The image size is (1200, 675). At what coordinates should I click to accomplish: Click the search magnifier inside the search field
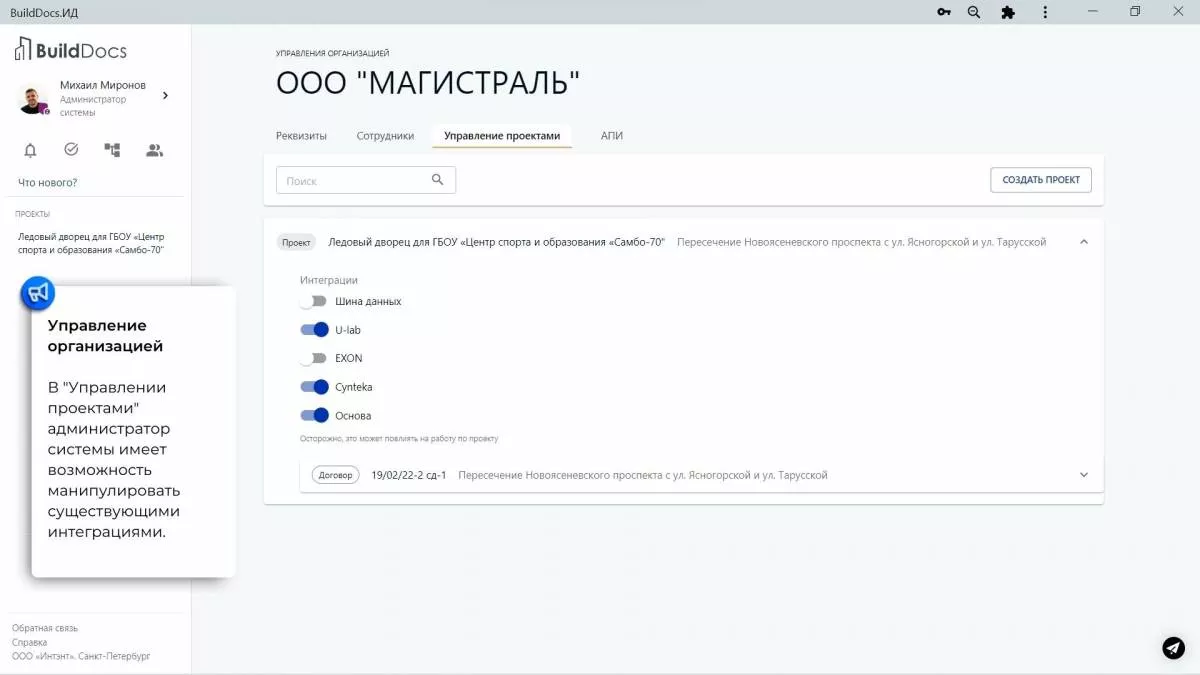coord(438,179)
